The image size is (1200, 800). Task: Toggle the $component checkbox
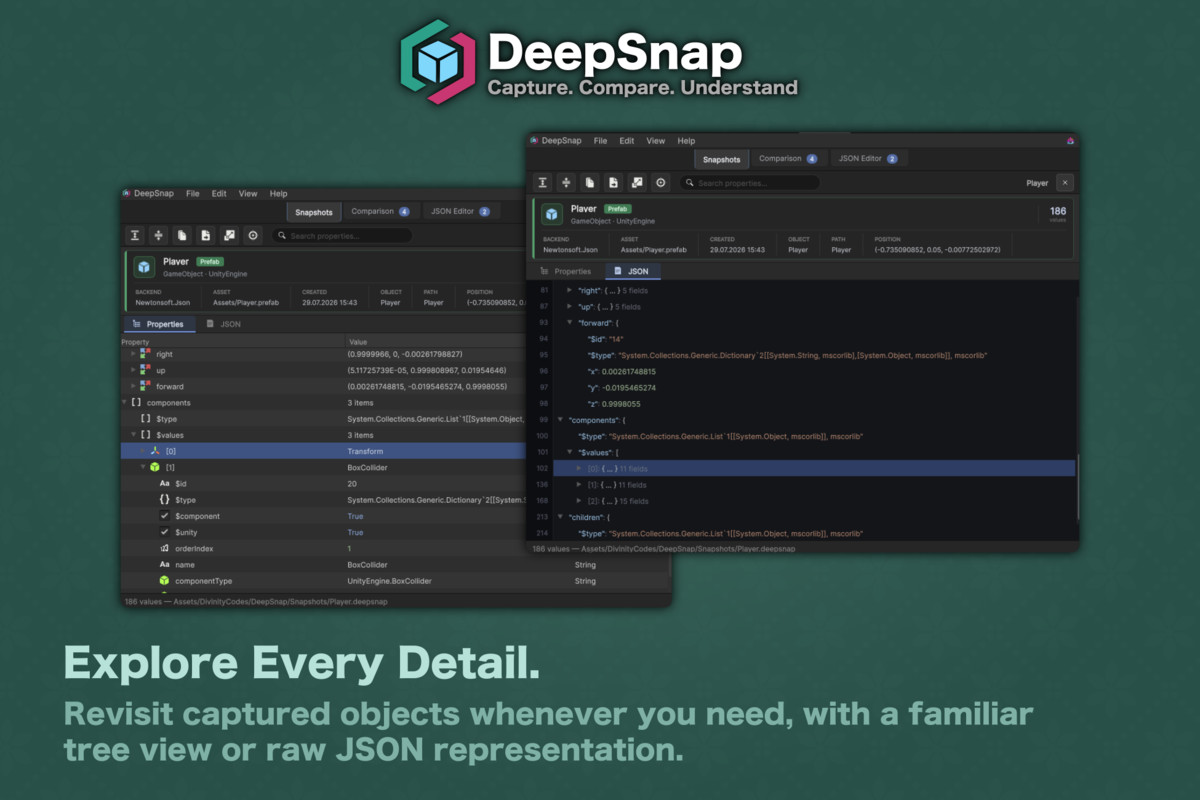pos(164,516)
